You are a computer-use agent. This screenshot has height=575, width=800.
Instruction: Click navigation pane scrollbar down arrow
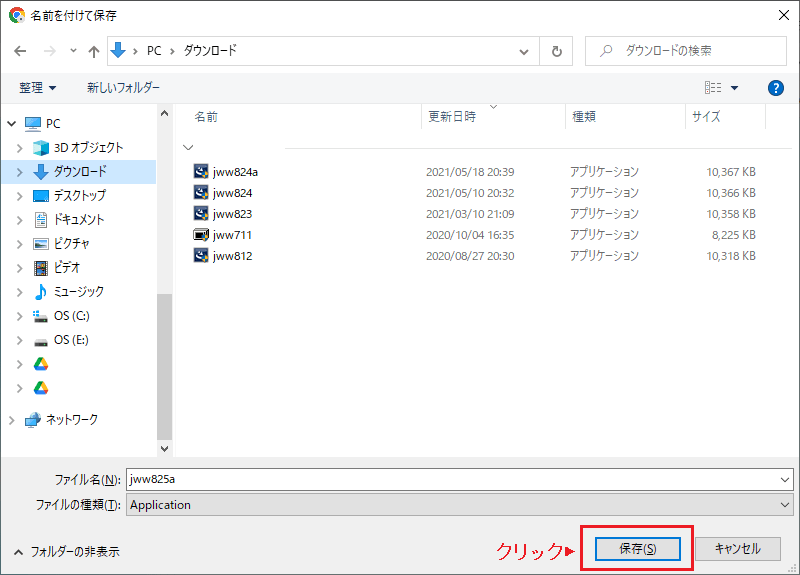[x=164, y=448]
